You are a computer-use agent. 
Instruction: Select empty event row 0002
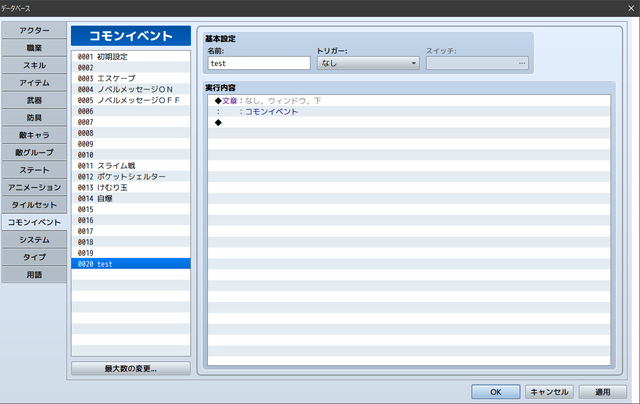[131, 68]
